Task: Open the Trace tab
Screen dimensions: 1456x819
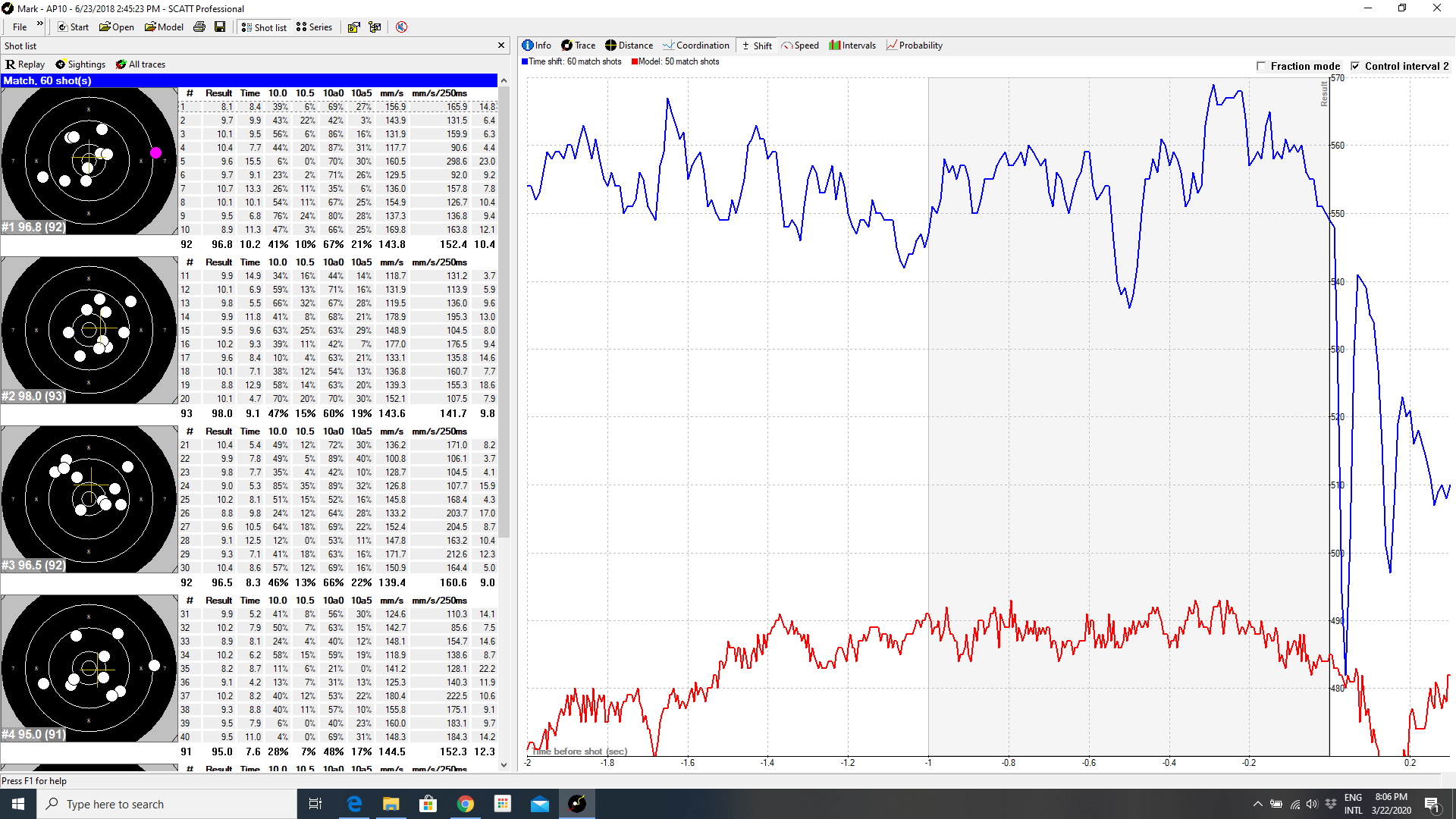Action: point(579,45)
